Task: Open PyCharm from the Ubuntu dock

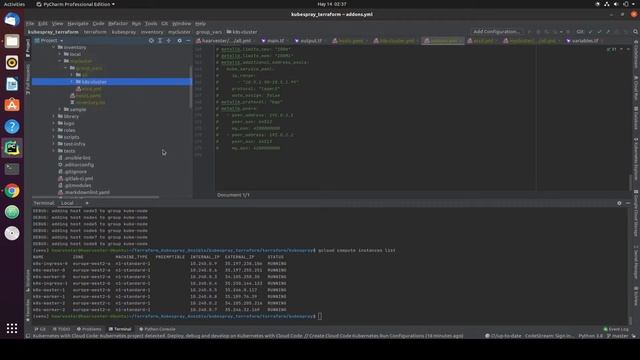Action: click(x=12, y=148)
